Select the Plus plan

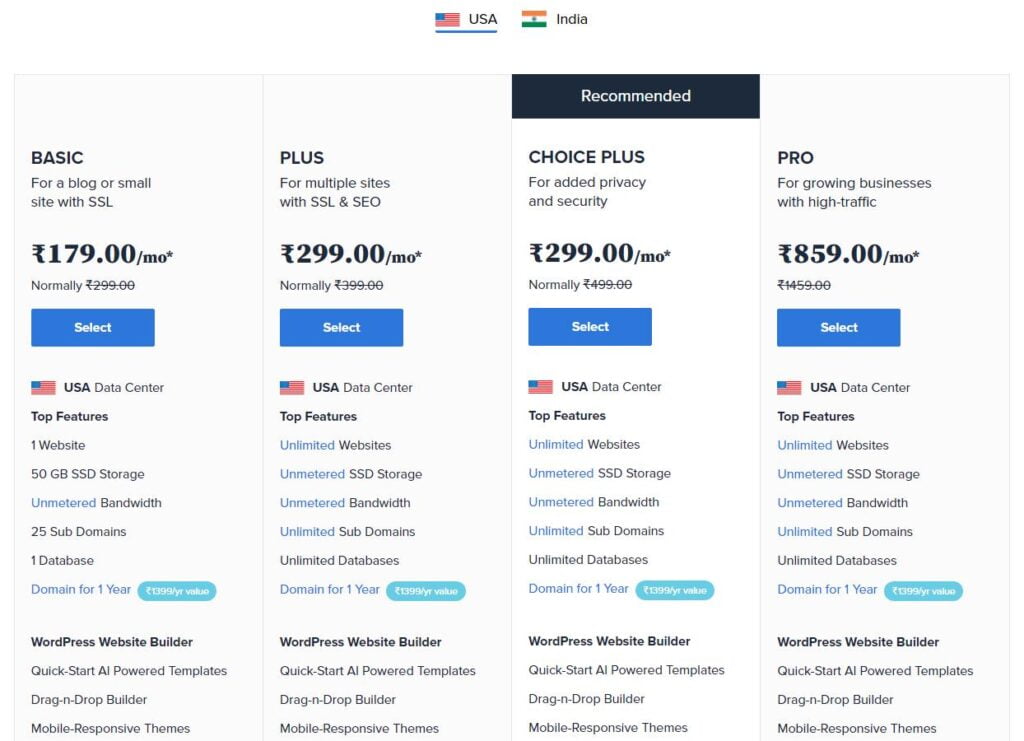(x=342, y=328)
